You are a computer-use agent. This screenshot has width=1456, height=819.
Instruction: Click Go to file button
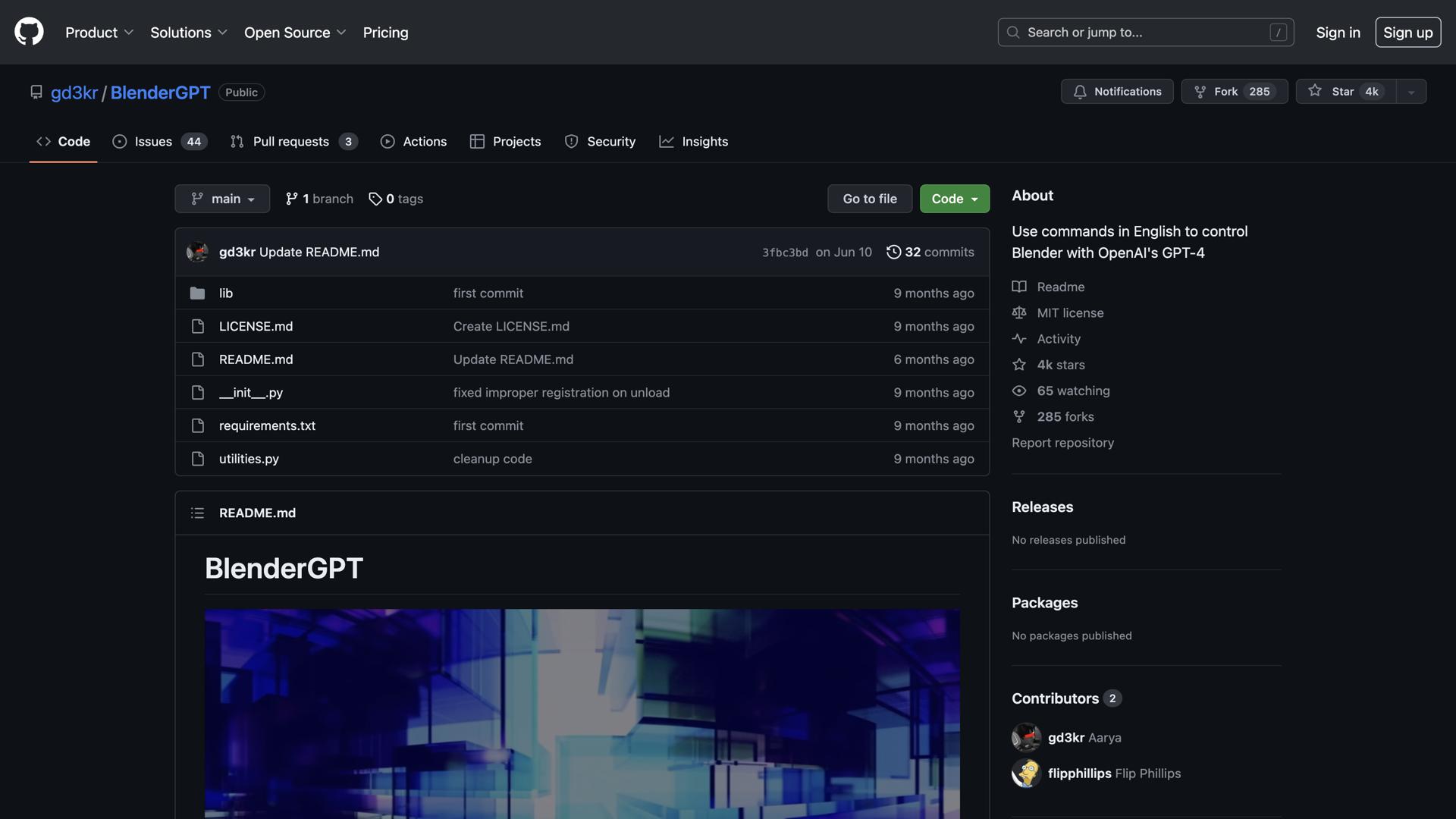(x=869, y=199)
